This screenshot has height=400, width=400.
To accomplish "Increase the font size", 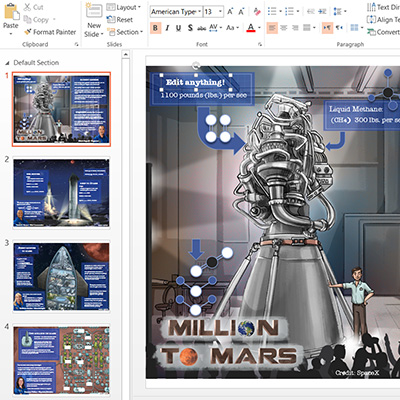I will point(230,12).
